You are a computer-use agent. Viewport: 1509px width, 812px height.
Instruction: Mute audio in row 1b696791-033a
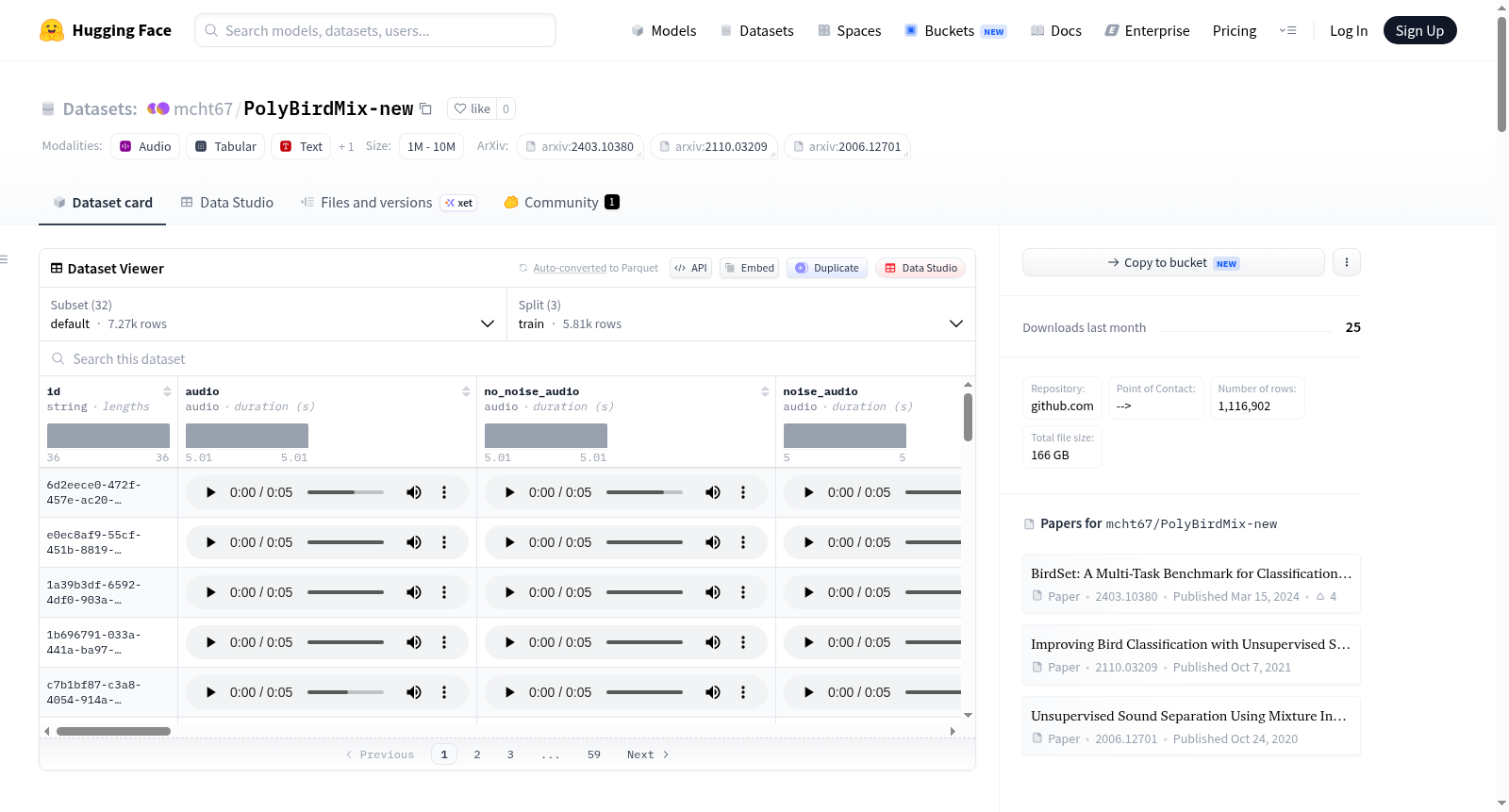[x=414, y=642]
